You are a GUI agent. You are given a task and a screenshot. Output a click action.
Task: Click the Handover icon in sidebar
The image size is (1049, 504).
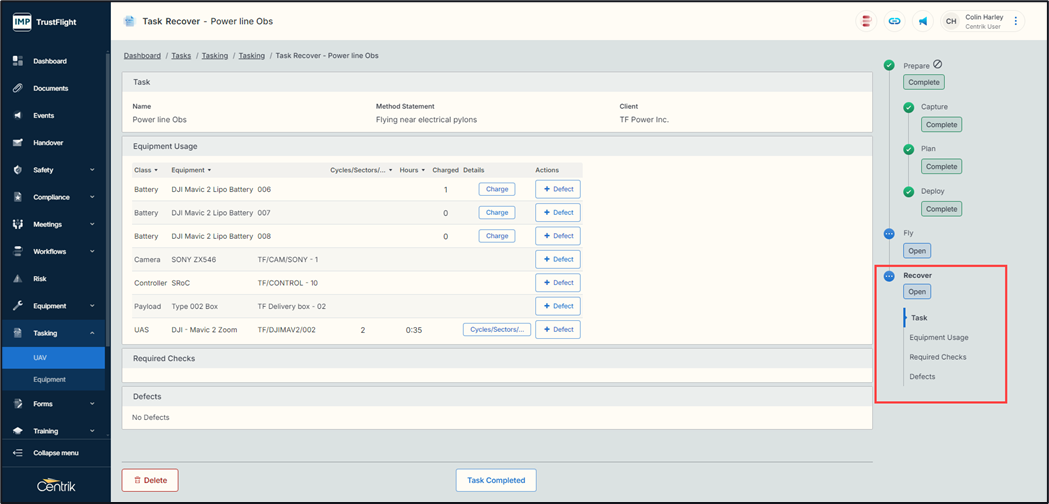tap(18, 143)
